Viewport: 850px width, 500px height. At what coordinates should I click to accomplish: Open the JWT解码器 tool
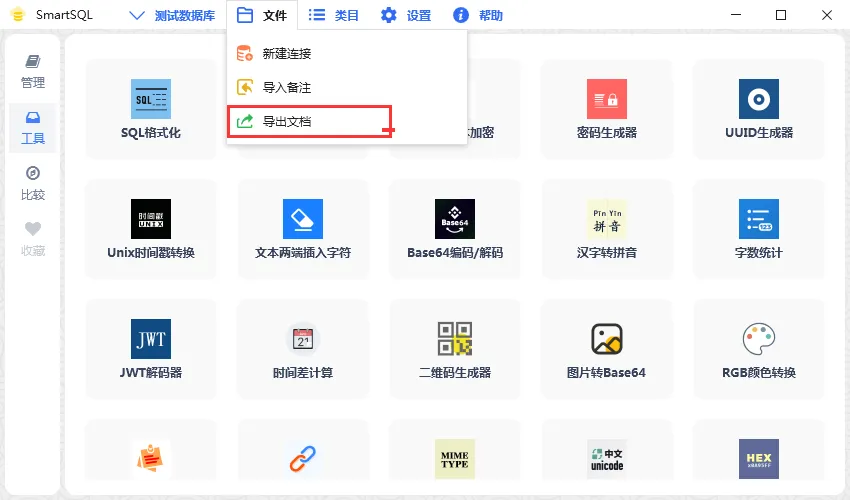[151, 349]
